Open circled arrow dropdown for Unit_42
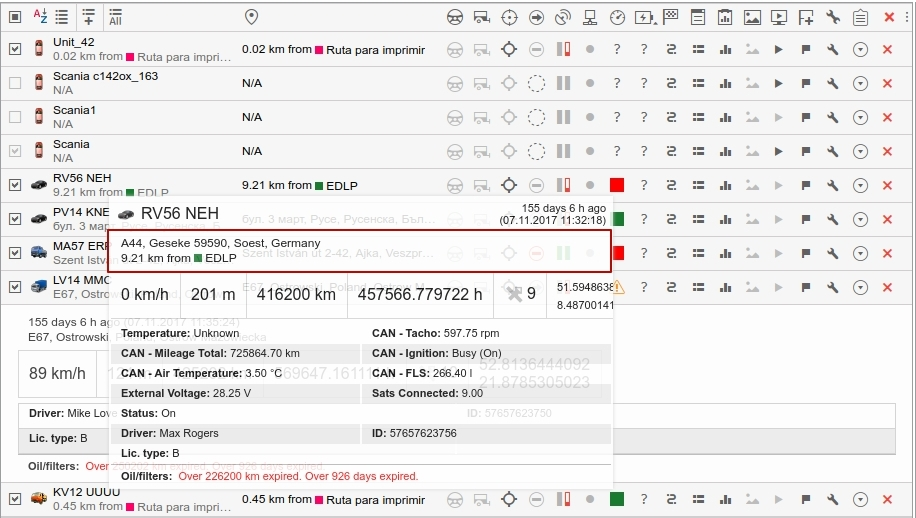 click(860, 50)
